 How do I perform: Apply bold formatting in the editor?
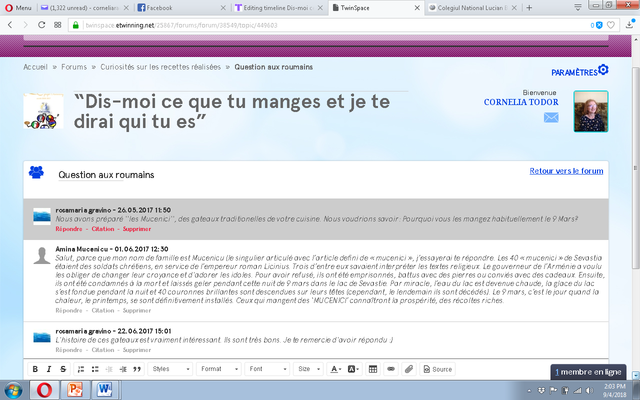pyautogui.click(x=35, y=369)
